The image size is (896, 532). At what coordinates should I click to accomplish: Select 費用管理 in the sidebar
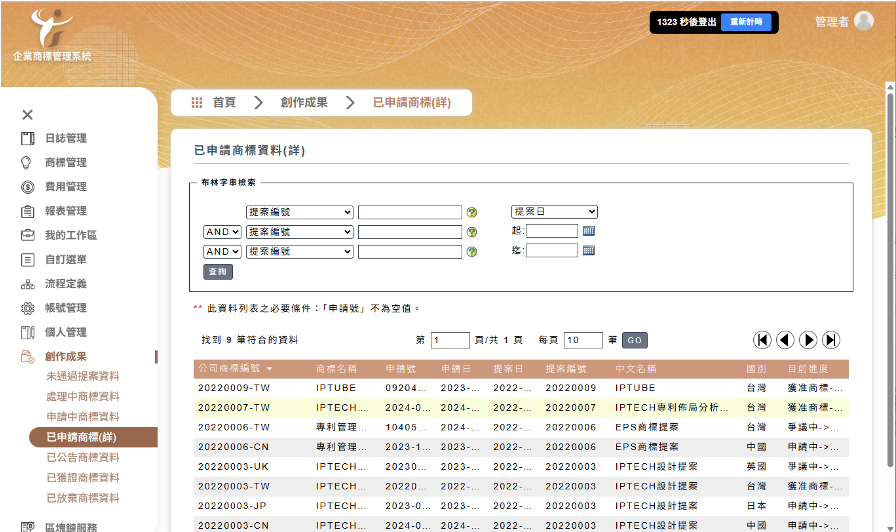click(x=66, y=187)
